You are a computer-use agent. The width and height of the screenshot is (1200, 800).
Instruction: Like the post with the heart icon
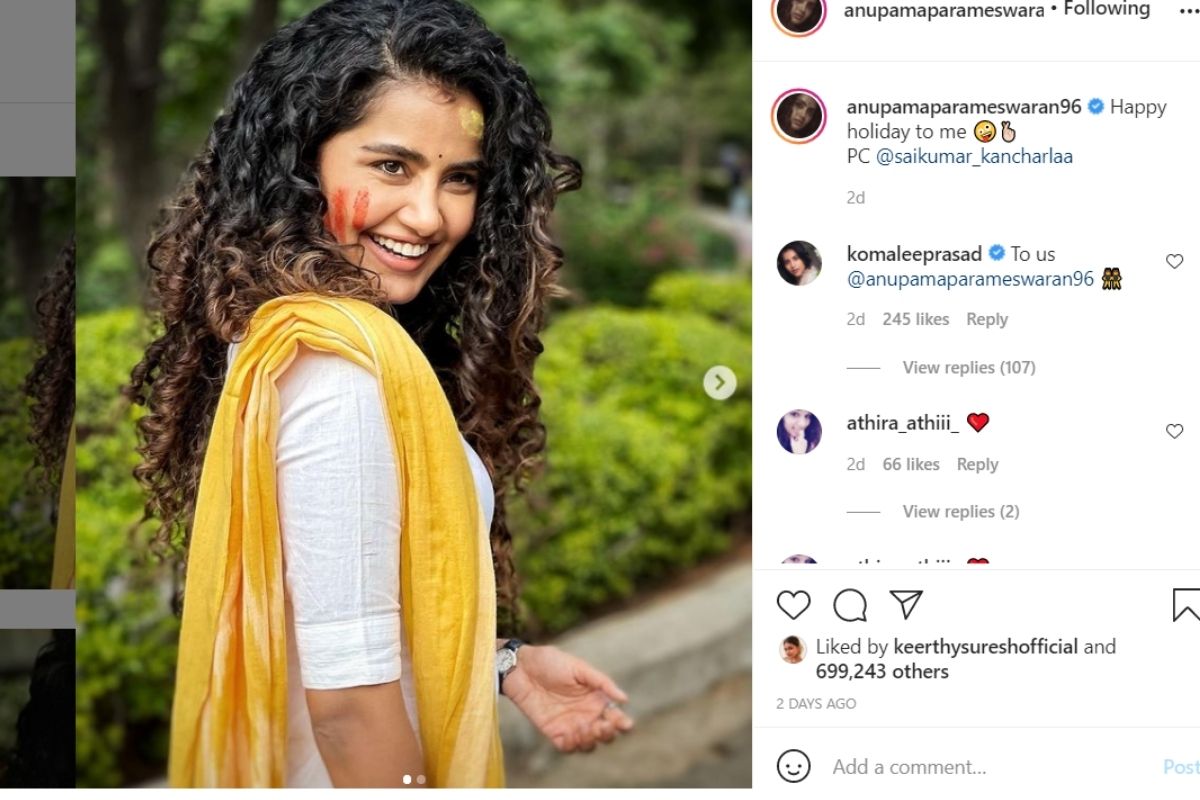click(794, 605)
